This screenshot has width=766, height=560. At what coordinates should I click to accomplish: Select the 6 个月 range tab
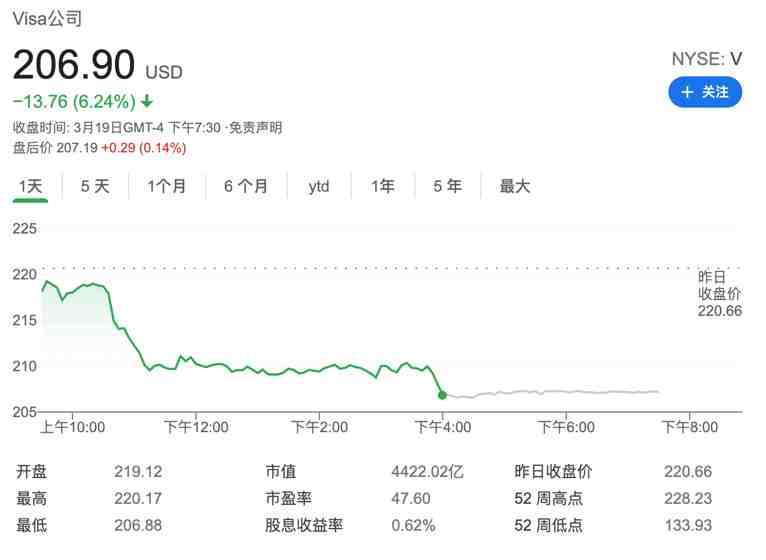tap(246, 186)
